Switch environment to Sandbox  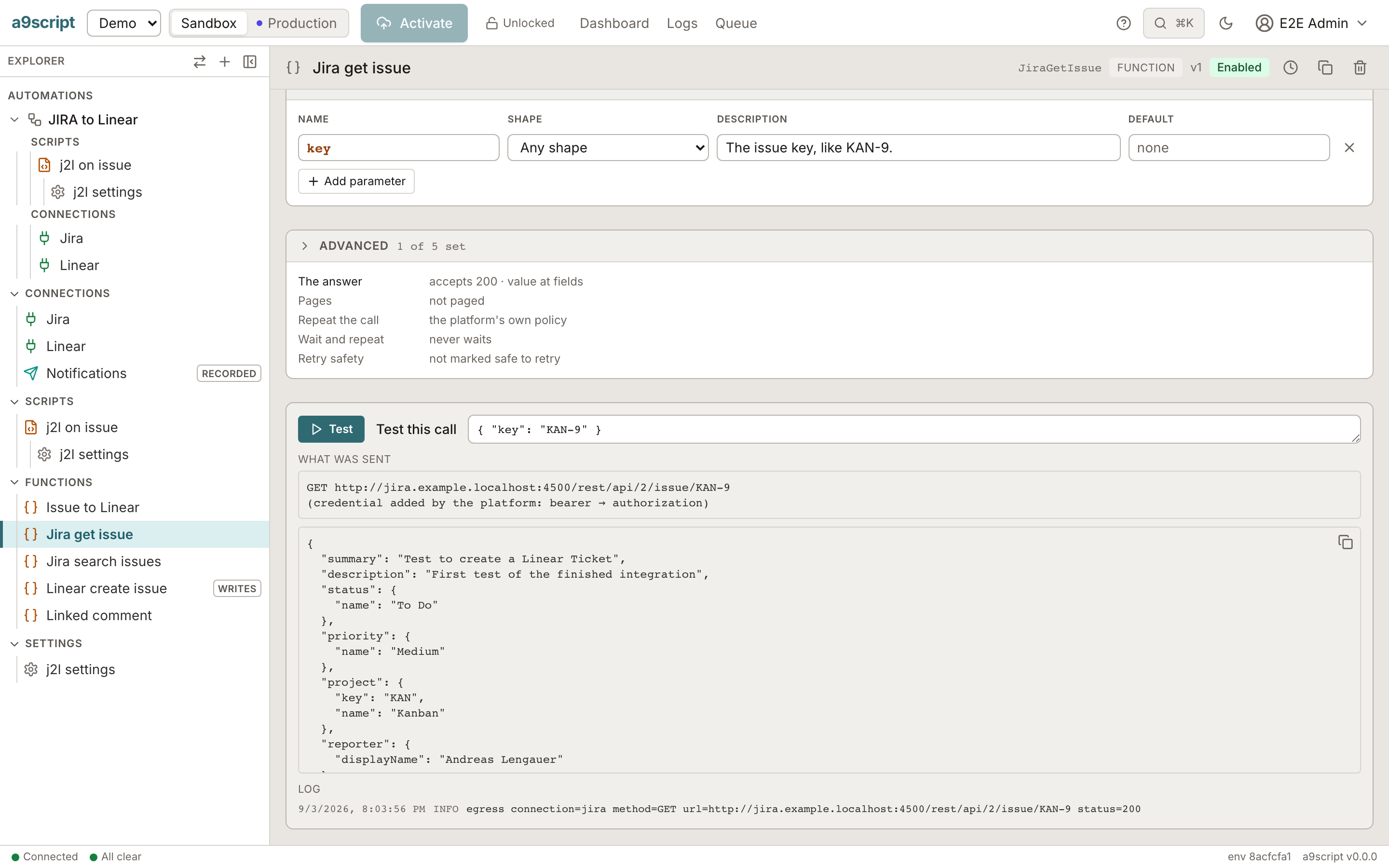coord(208,23)
